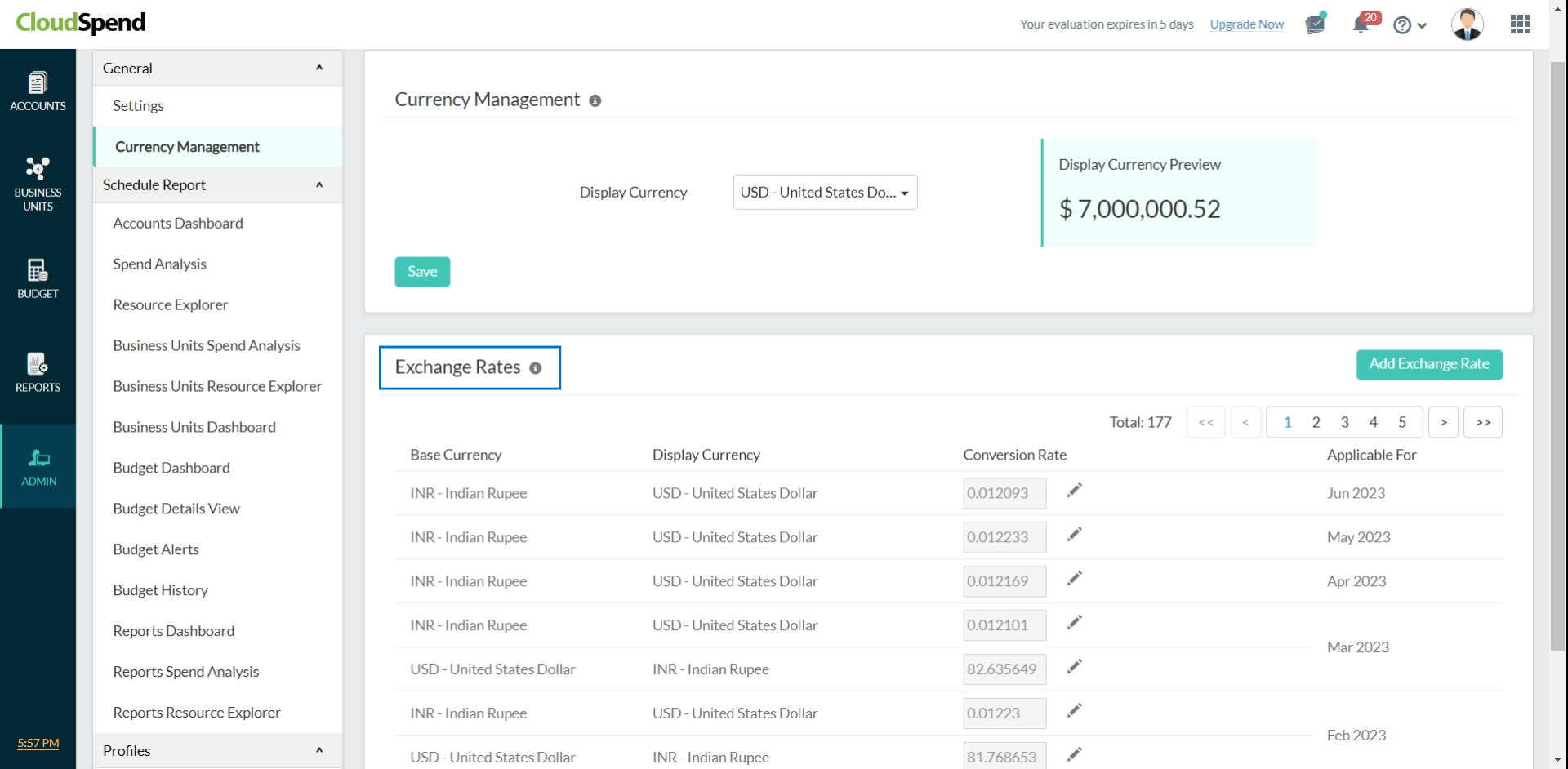Click the 5:57 PM time link
The width and height of the screenshot is (1568, 769).
pyautogui.click(x=38, y=743)
